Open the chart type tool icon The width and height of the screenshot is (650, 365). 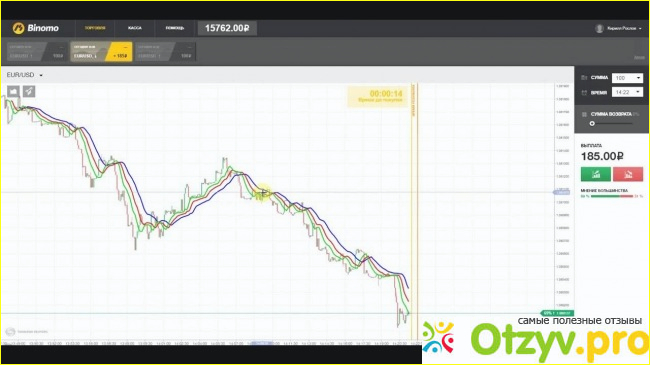click(x=13, y=91)
